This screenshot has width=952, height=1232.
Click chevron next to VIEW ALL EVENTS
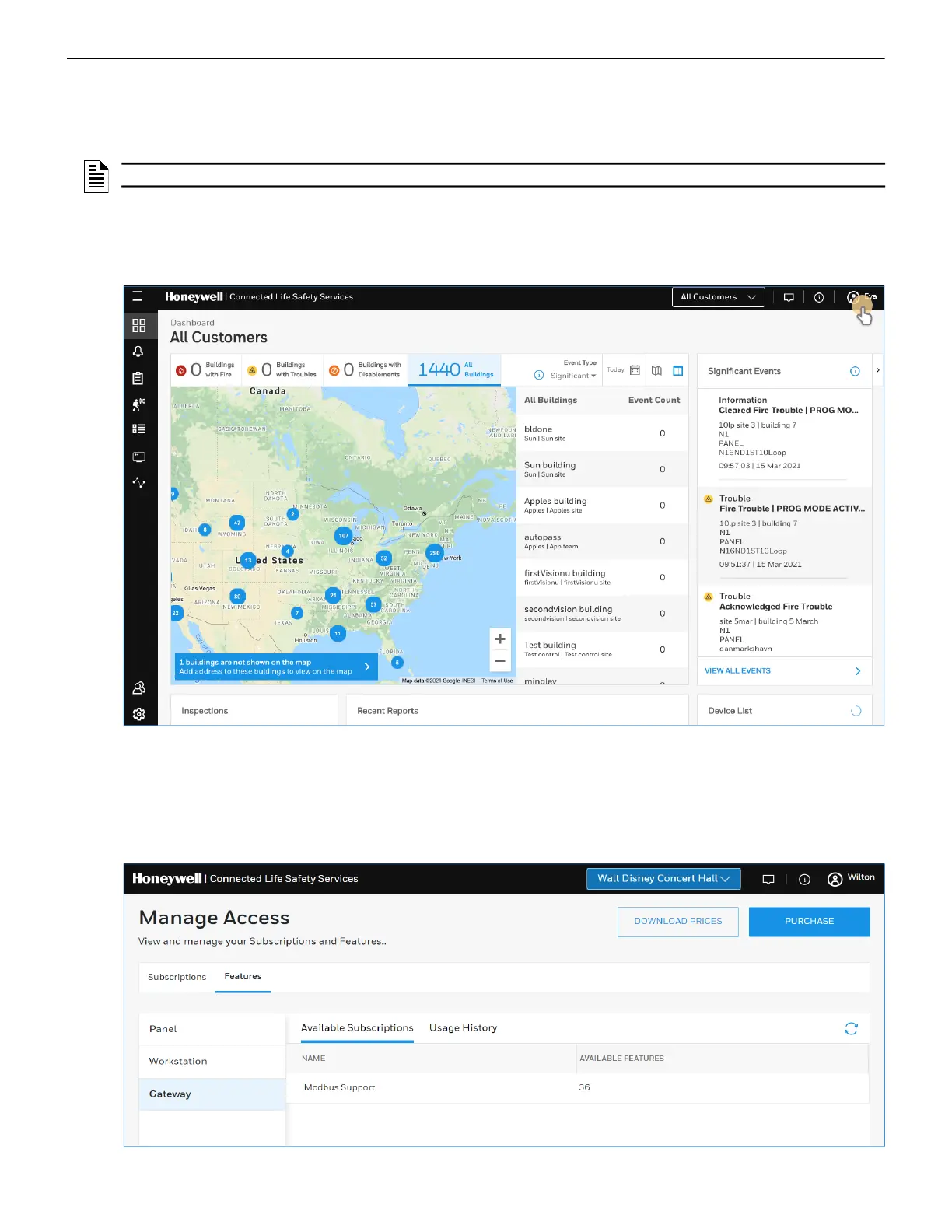click(x=858, y=670)
